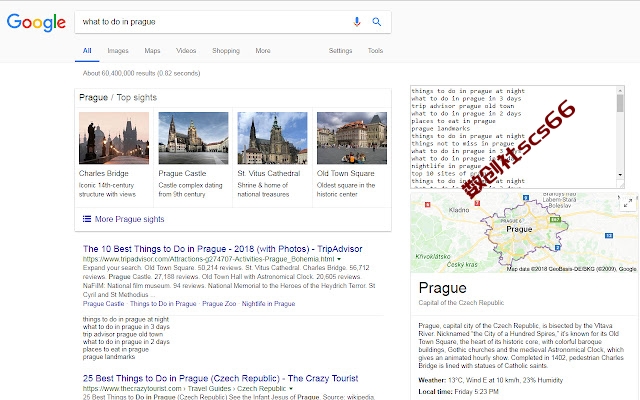Open the More Prague sights link

point(129,219)
